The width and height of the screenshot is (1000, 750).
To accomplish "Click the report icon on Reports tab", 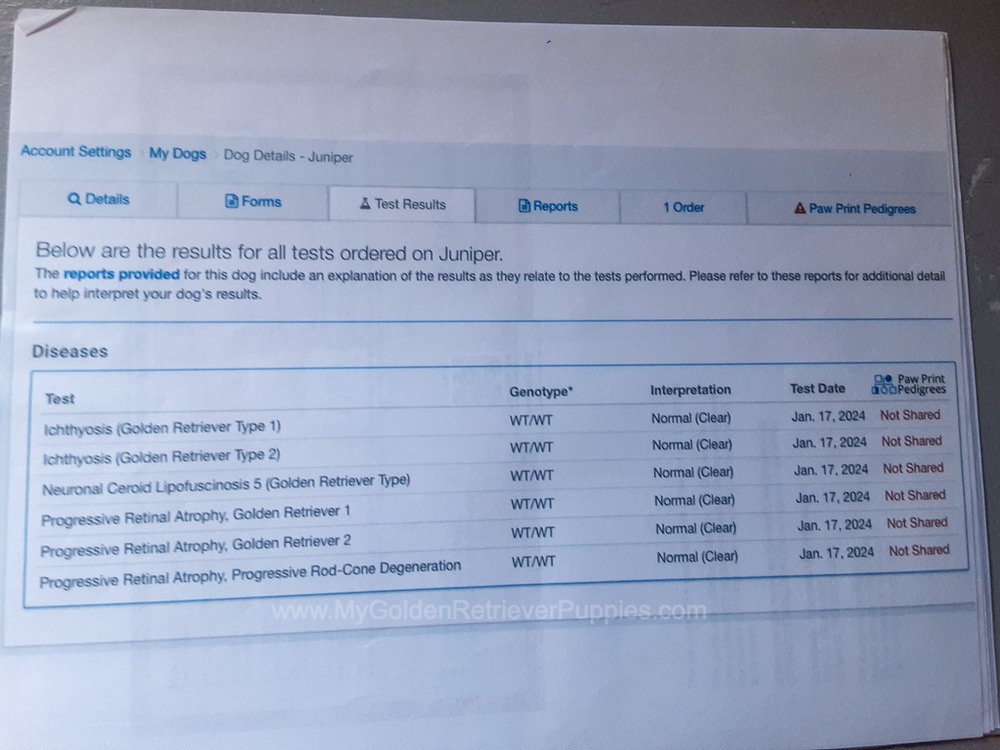I will (524, 206).
